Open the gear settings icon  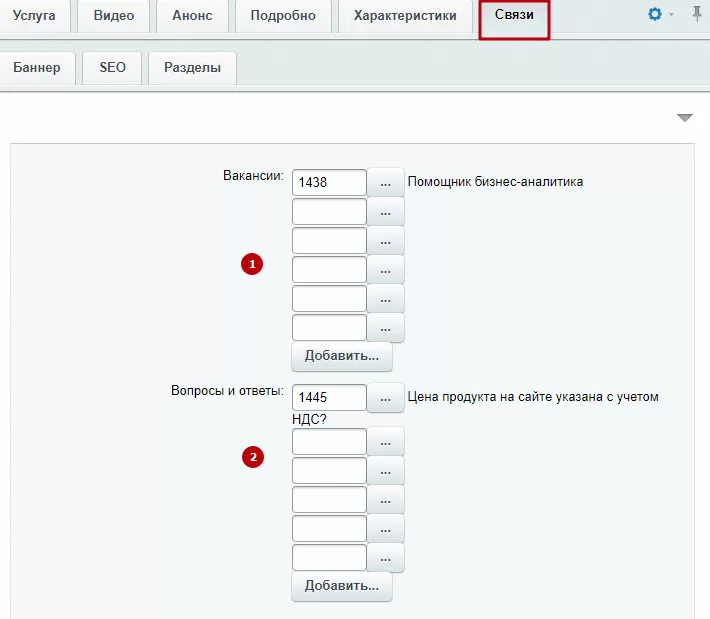pyautogui.click(x=655, y=14)
